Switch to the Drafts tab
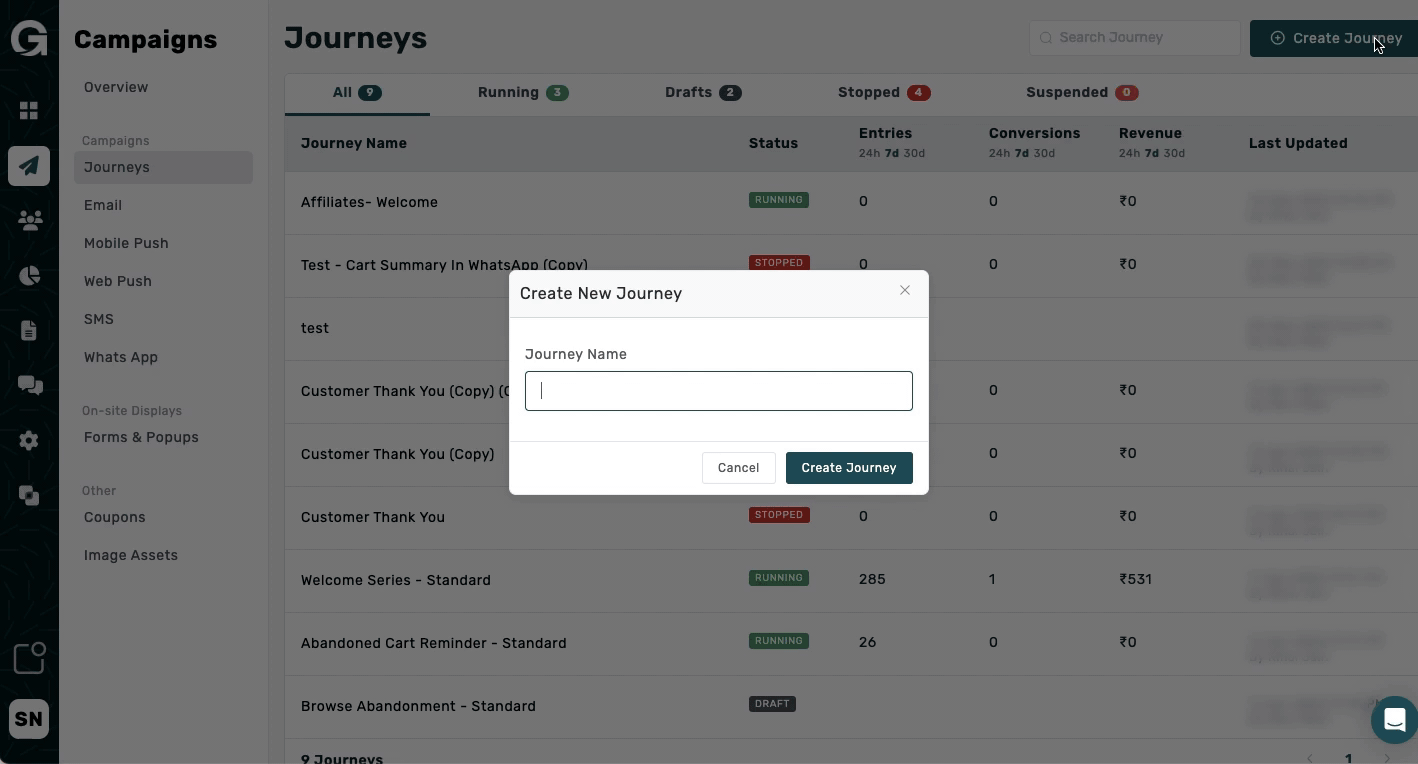Image resolution: width=1418 pixels, height=764 pixels. tap(702, 93)
